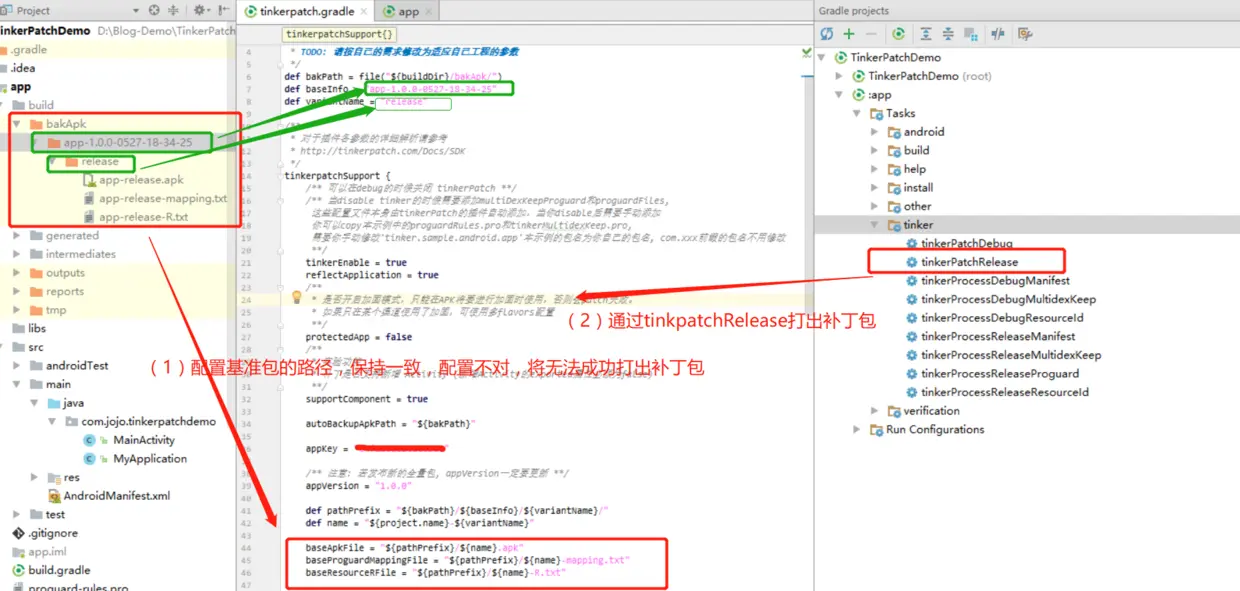This screenshot has width=1240, height=591.
Task: Expand all nodes in Gradle projects toolbar
Action: click(x=926, y=33)
